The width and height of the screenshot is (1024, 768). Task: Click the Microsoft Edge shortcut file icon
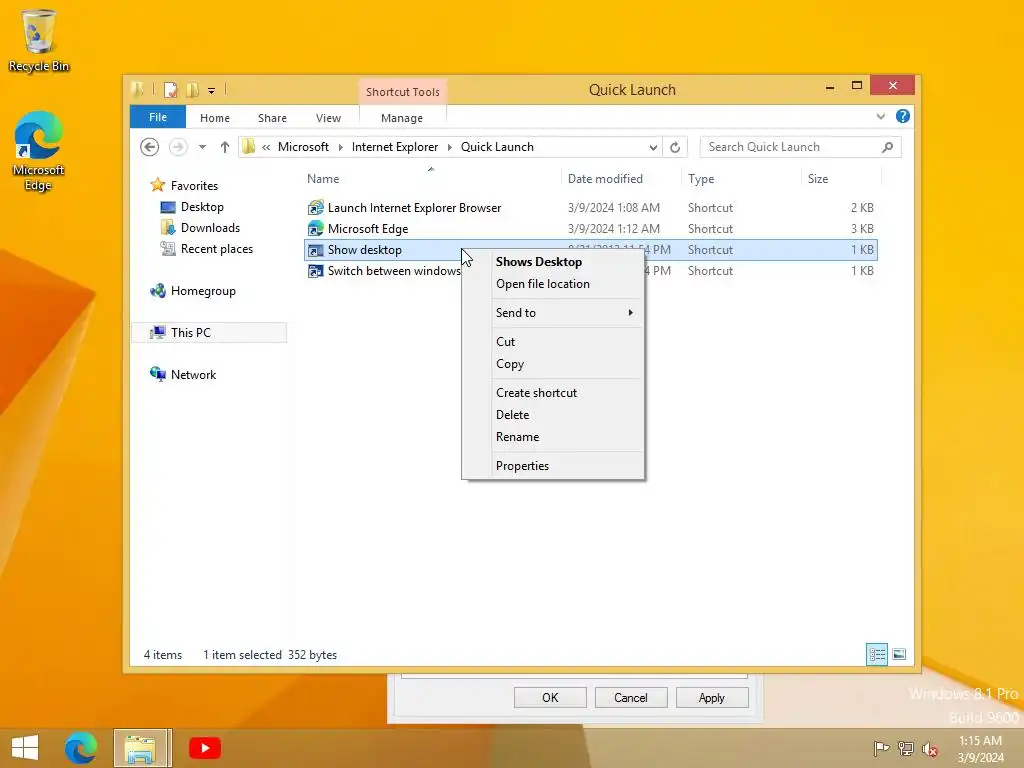point(315,229)
